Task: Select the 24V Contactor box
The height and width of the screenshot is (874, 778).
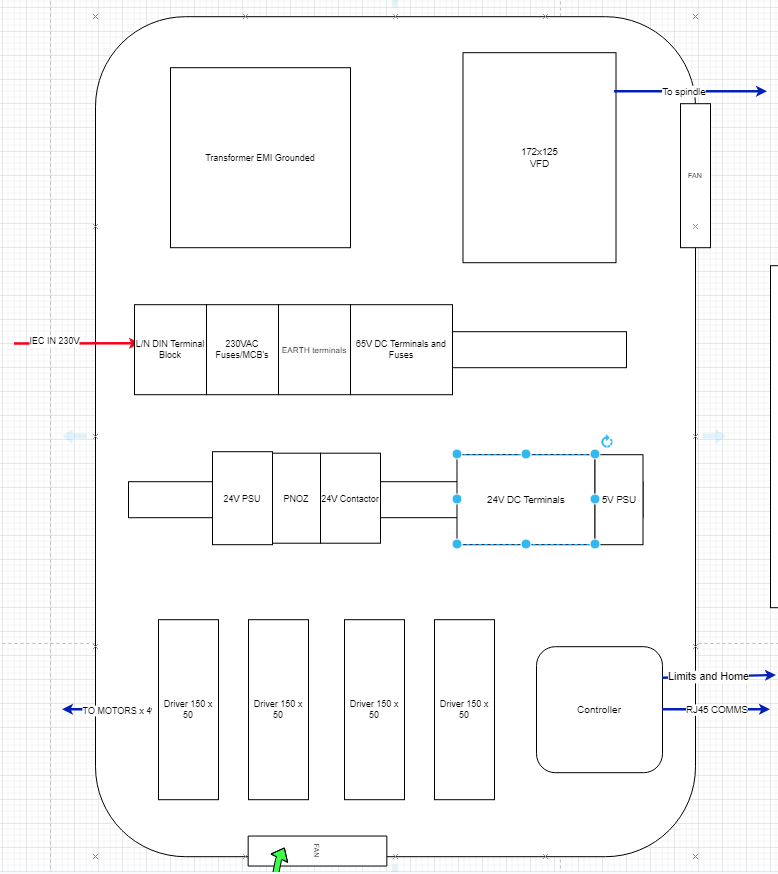Action: click(351, 498)
